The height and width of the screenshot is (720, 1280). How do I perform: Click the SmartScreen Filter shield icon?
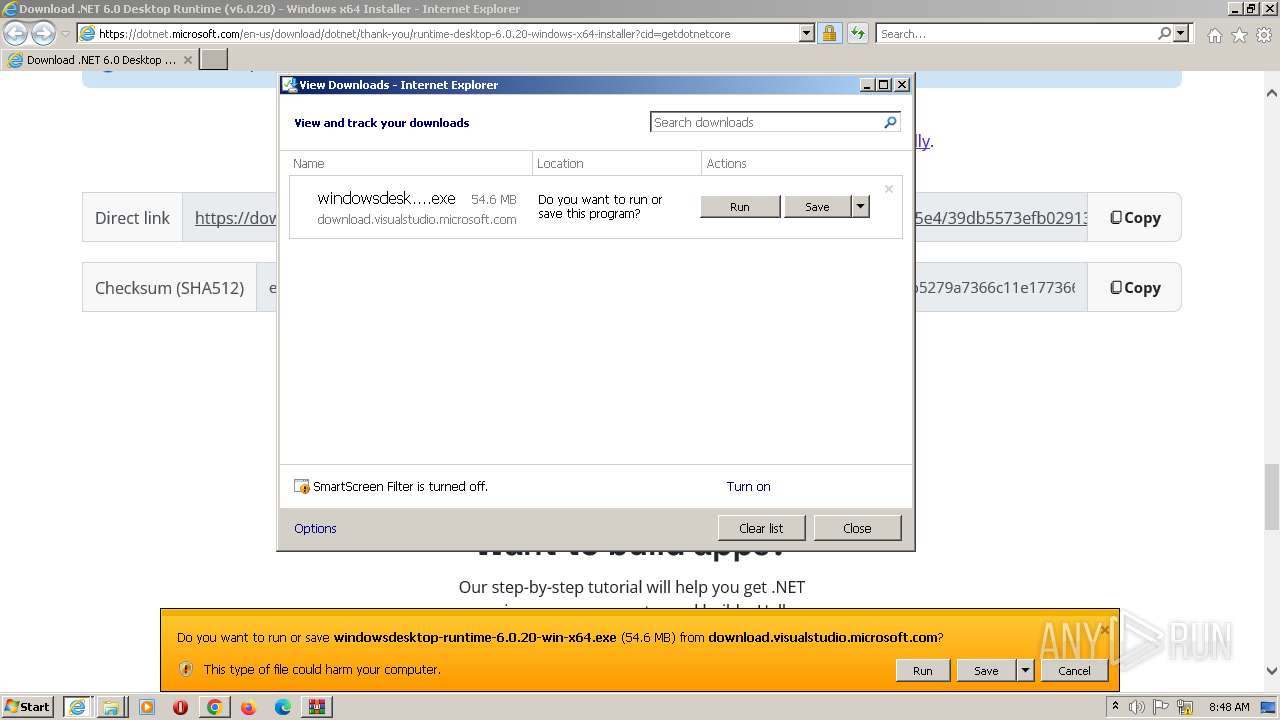tap(302, 487)
